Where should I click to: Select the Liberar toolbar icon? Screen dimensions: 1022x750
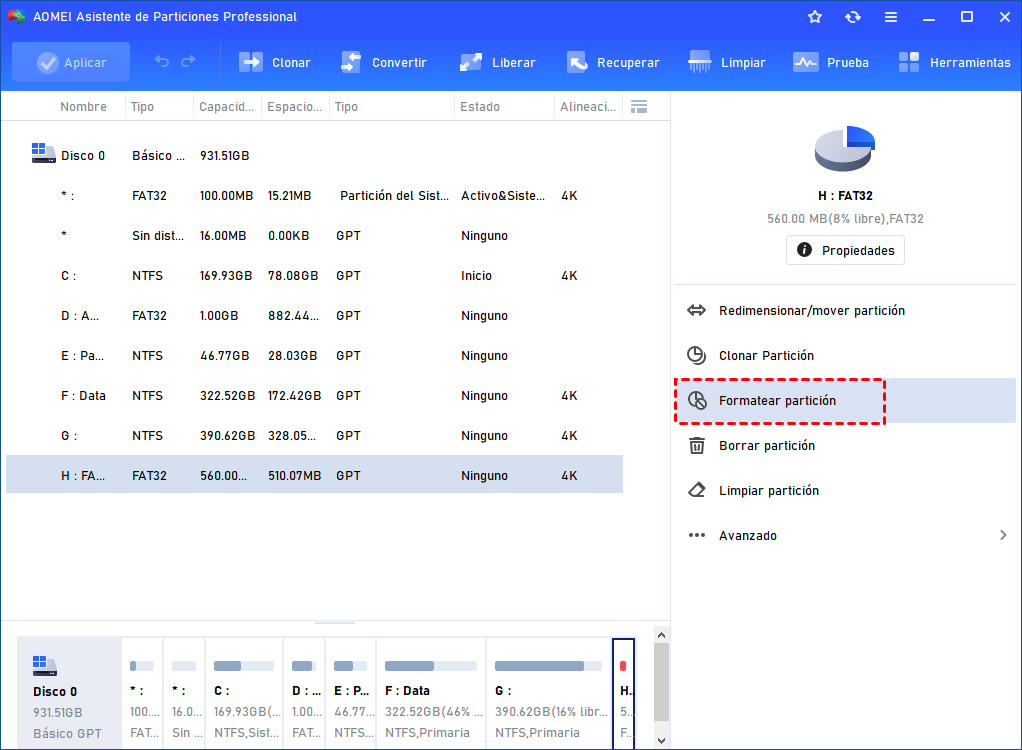coord(471,62)
